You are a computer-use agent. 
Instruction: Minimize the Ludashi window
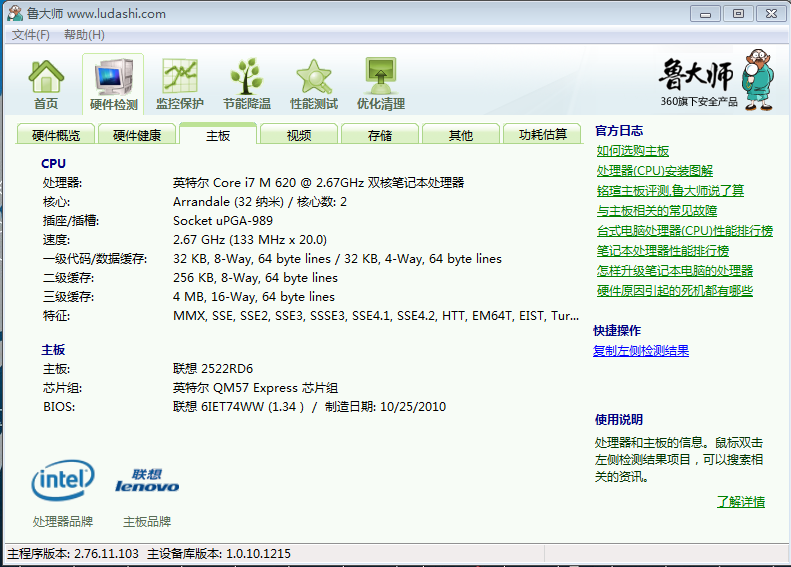(x=705, y=14)
